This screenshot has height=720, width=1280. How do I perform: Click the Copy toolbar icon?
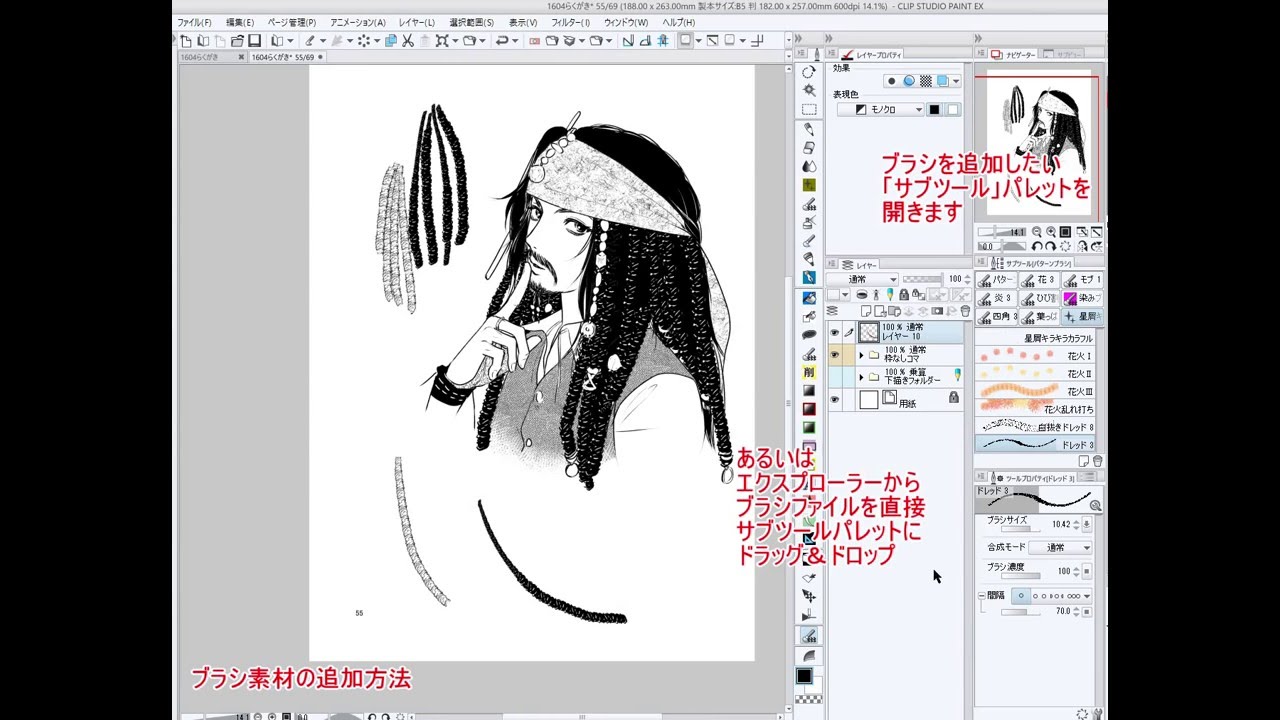tap(390, 41)
